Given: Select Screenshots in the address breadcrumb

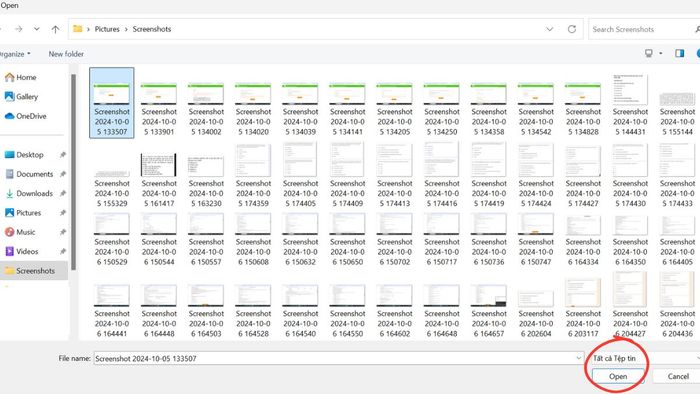Looking at the screenshot, I should [x=152, y=29].
